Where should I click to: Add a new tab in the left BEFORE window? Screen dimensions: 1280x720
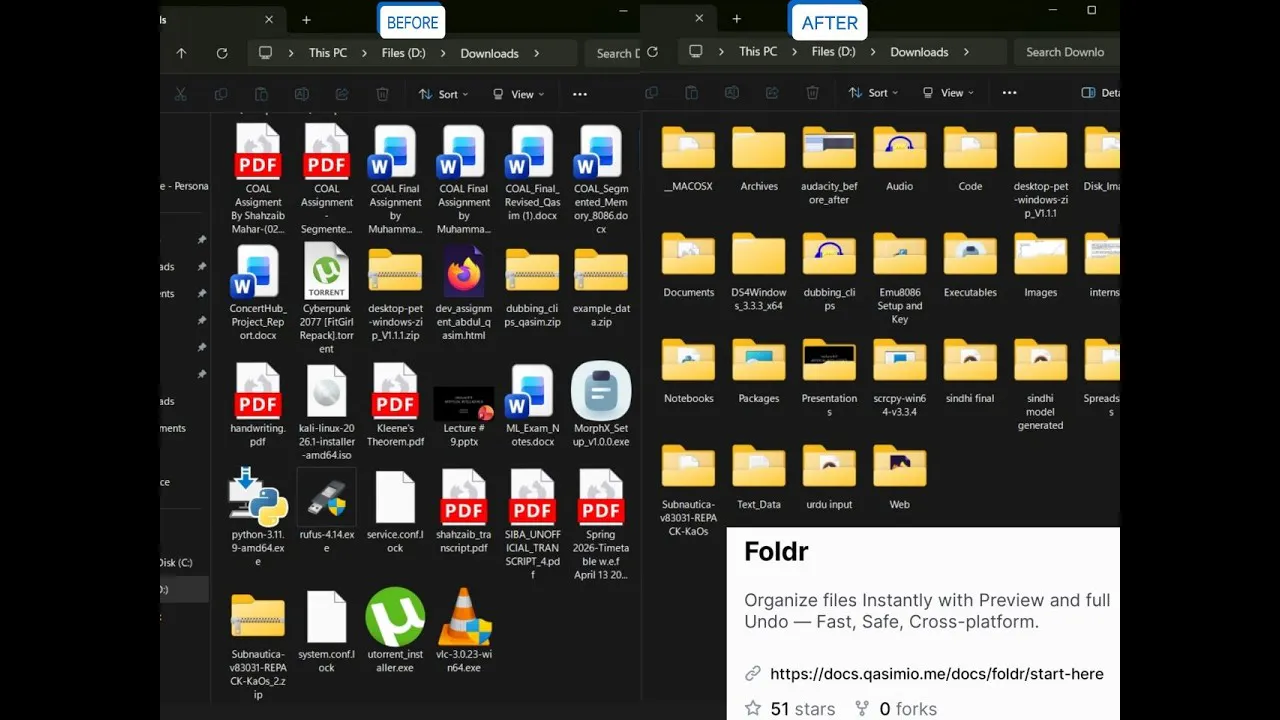click(x=306, y=20)
